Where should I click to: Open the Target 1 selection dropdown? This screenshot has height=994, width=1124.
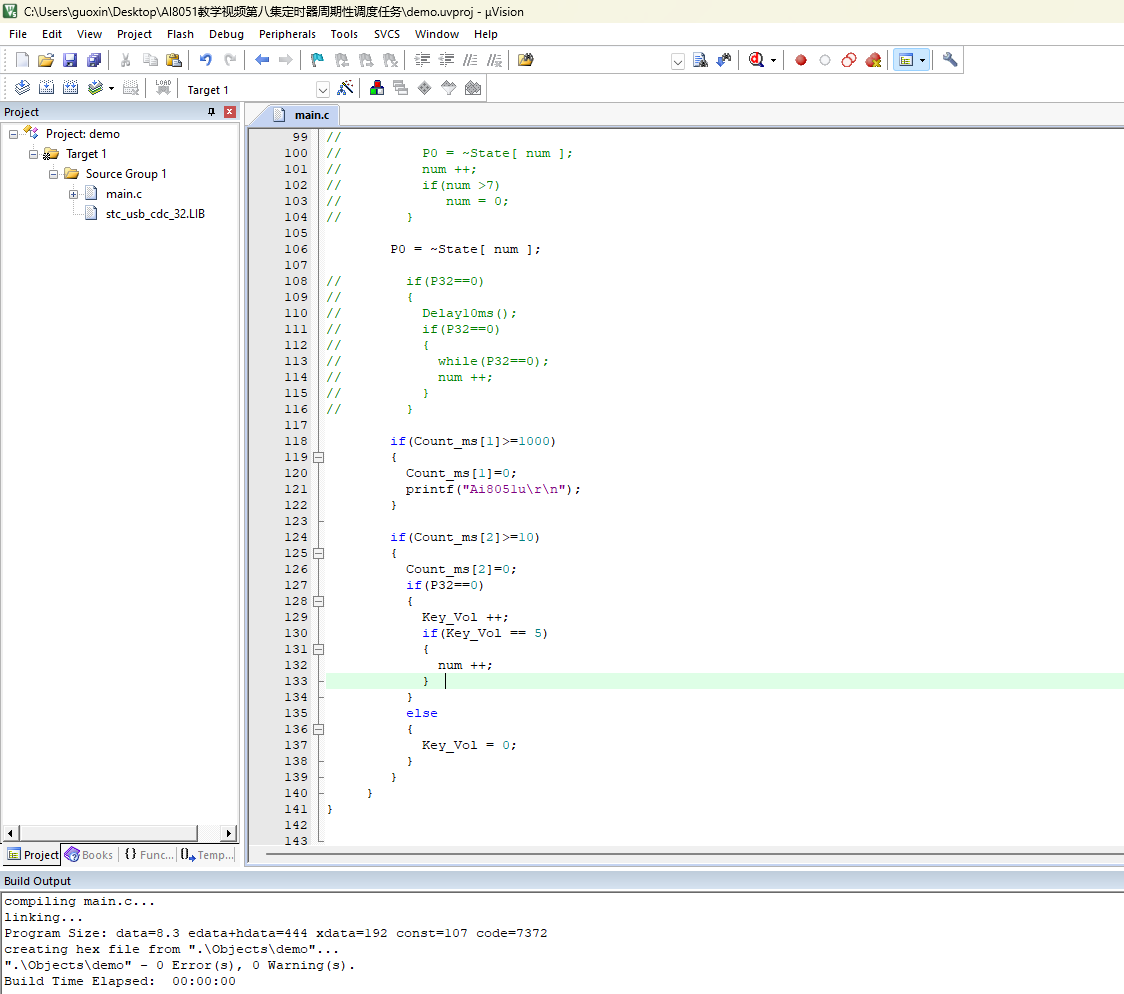pos(323,90)
